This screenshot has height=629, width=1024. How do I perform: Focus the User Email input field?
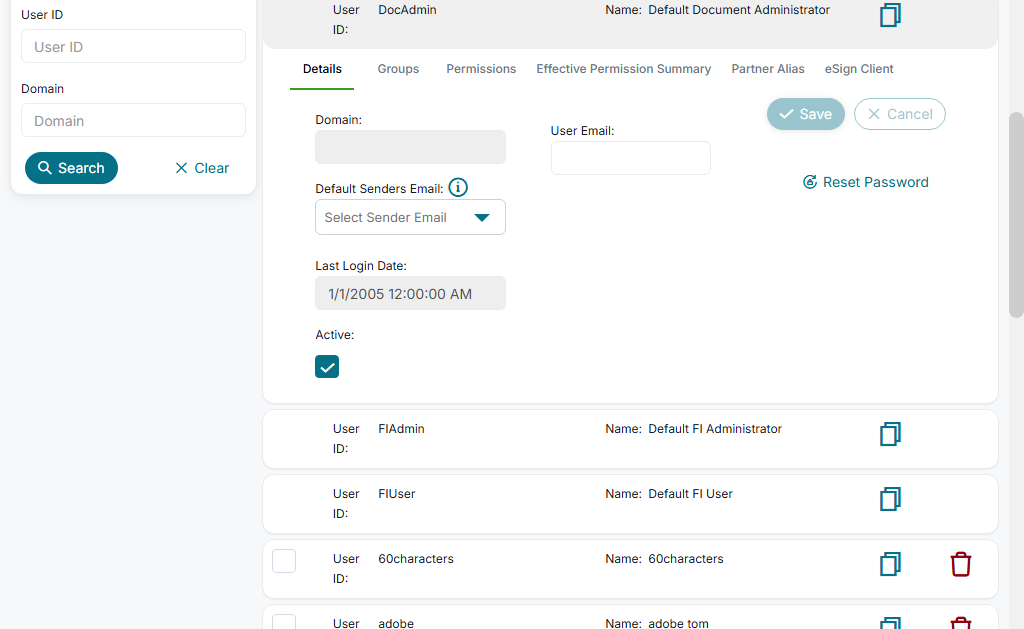(x=630, y=158)
